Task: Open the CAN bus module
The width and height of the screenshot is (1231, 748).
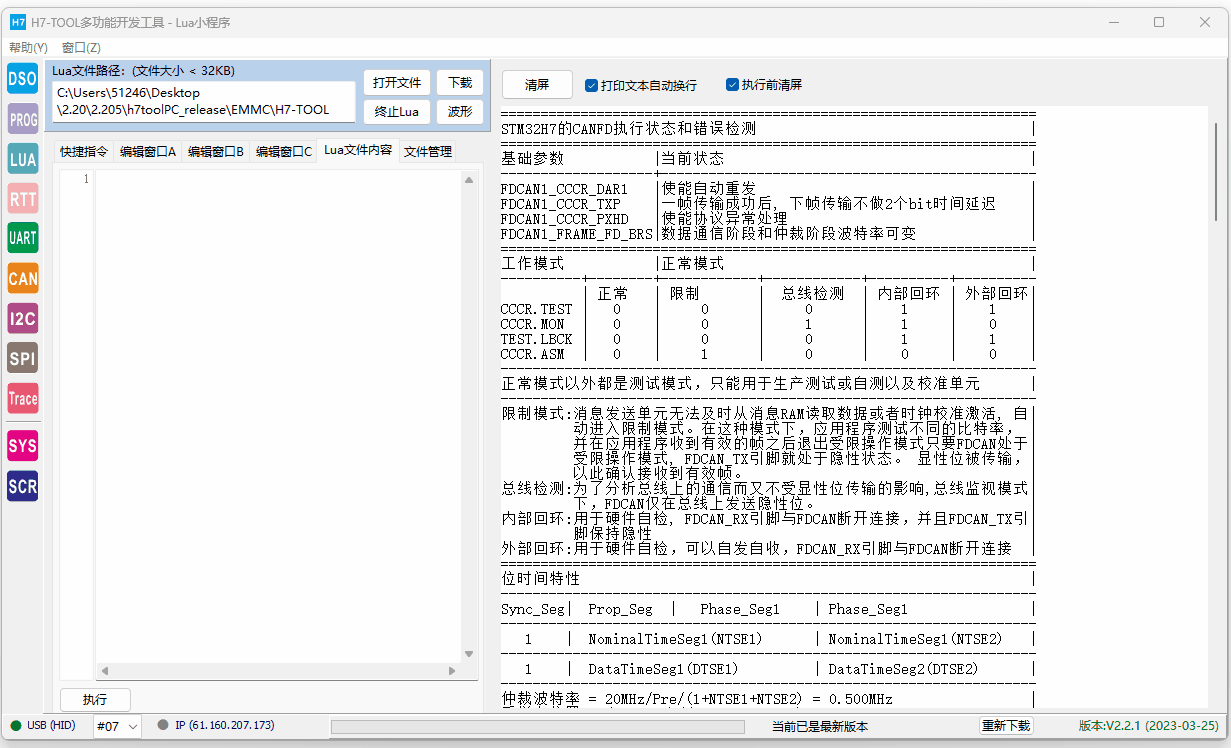Action: tap(22, 279)
